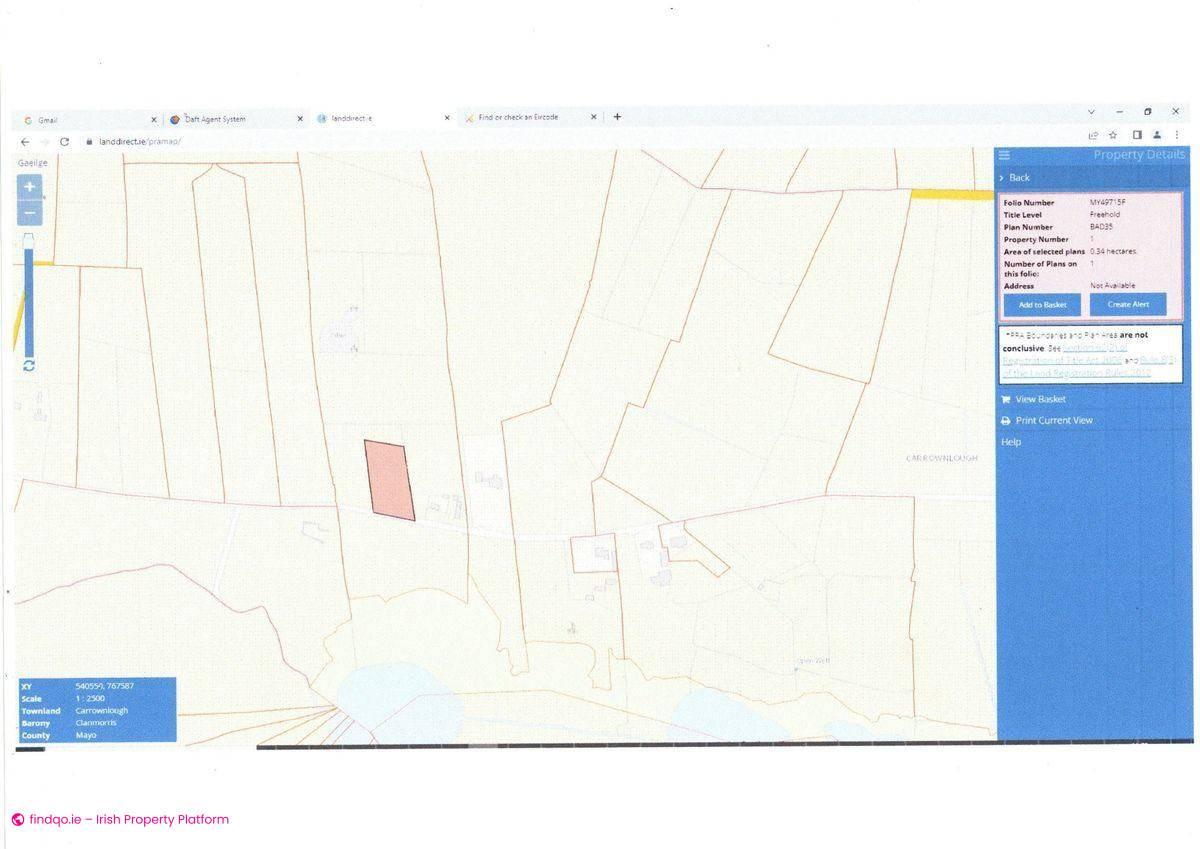Click the Add to Basket button
This screenshot has height=849, width=1200.
(1043, 304)
